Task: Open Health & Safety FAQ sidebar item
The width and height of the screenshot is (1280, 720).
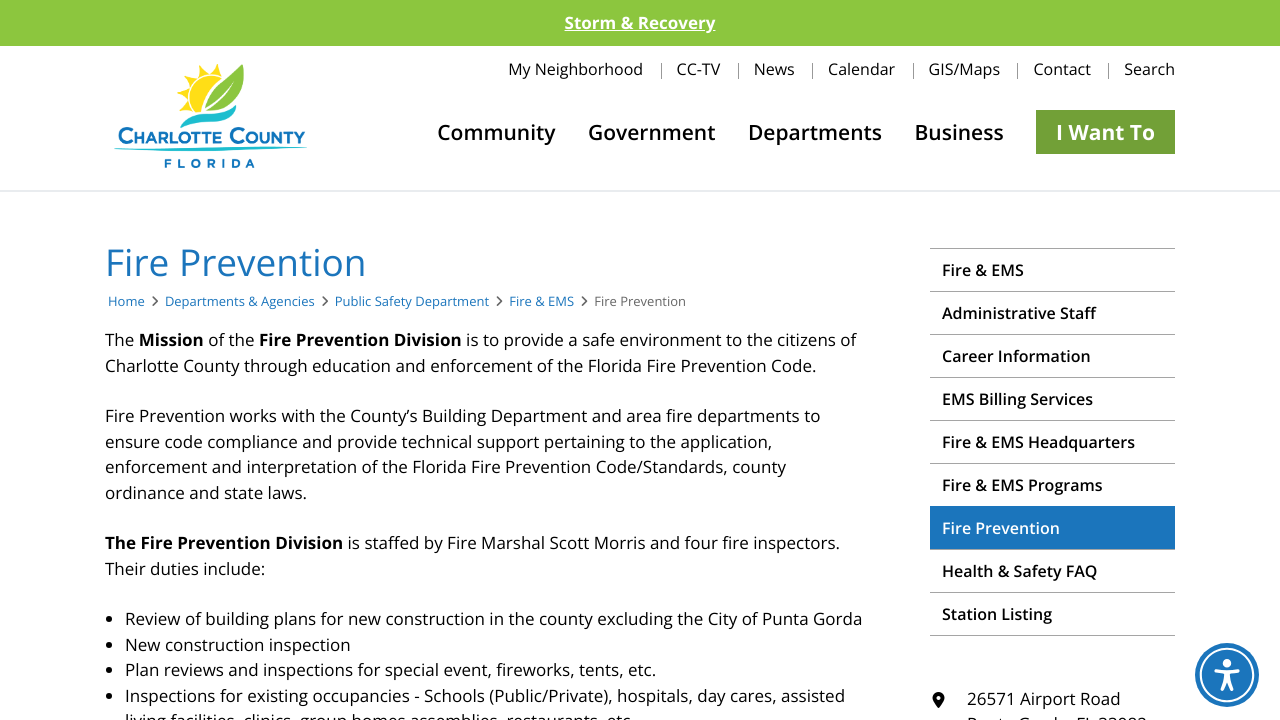Action: point(1052,571)
